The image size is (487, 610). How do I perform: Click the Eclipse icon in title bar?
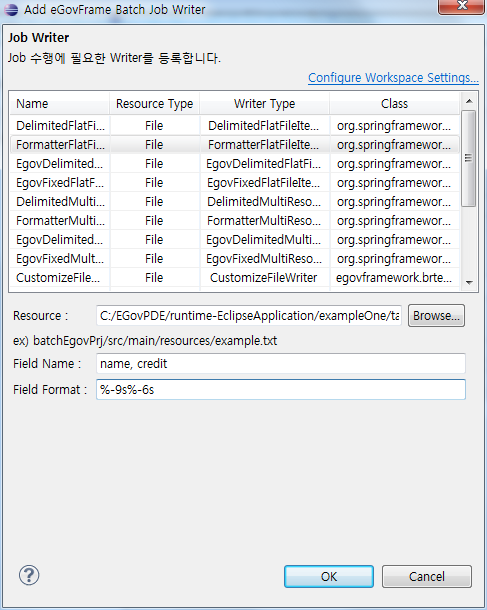11,9
